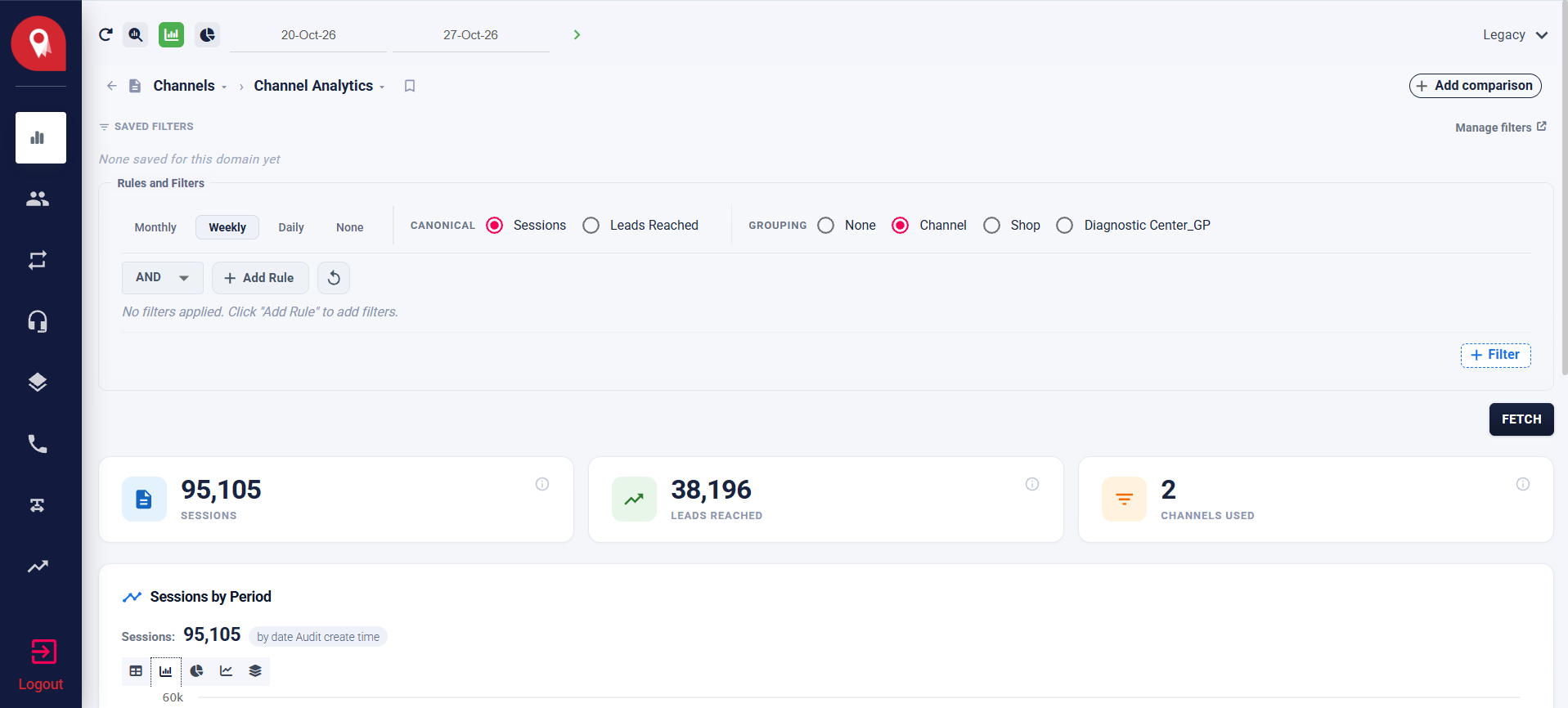Click Add comparison button

1476,86
